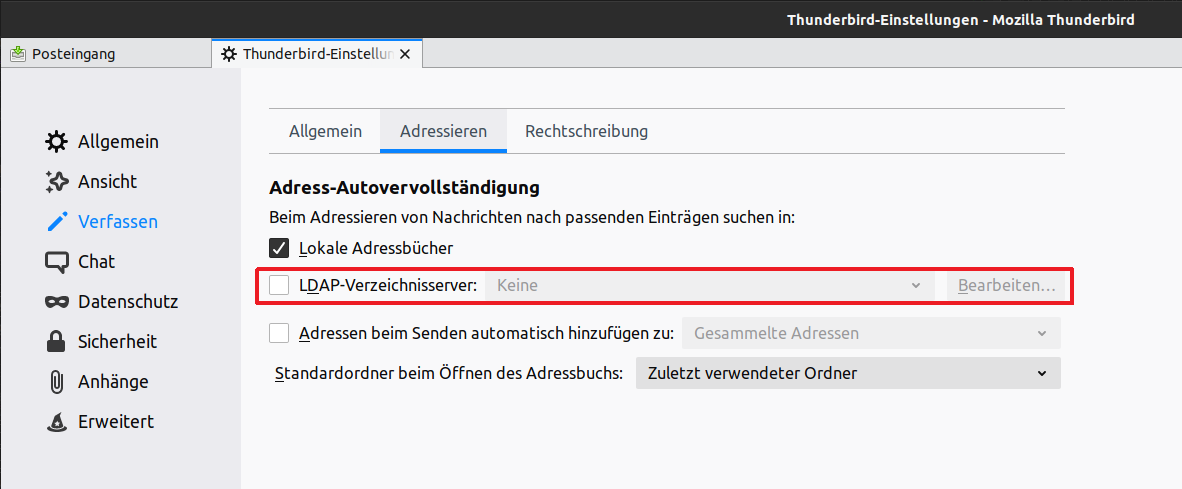Click the Sicherheit padlock icon
Screen dimensions: 1182x489
tap(57, 342)
